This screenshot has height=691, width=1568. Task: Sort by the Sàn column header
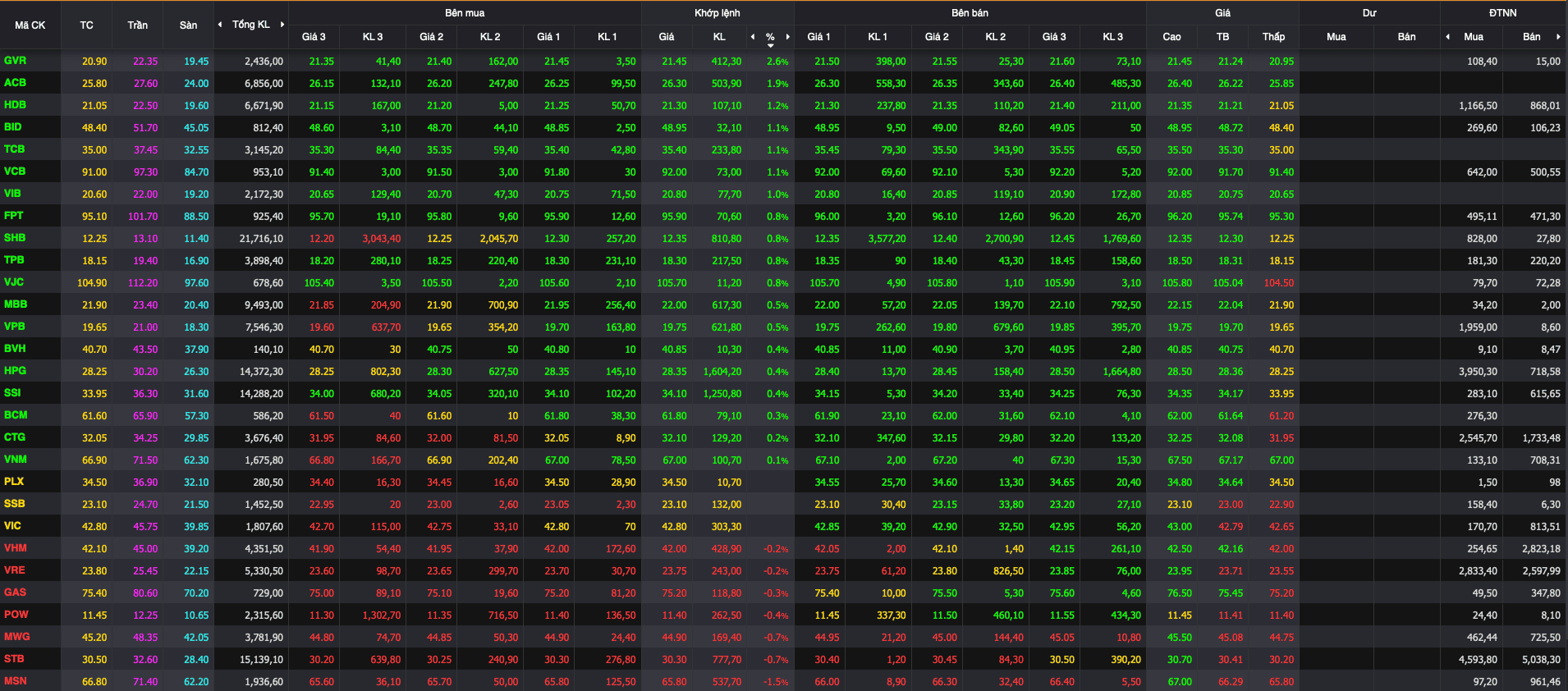click(189, 25)
